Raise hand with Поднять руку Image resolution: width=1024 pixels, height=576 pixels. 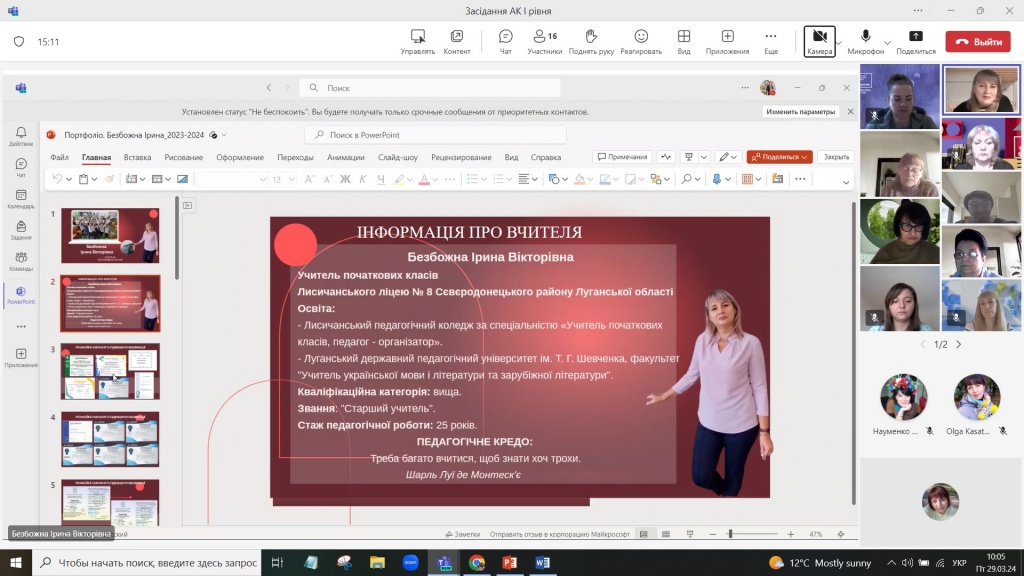click(x=590, y=41)
